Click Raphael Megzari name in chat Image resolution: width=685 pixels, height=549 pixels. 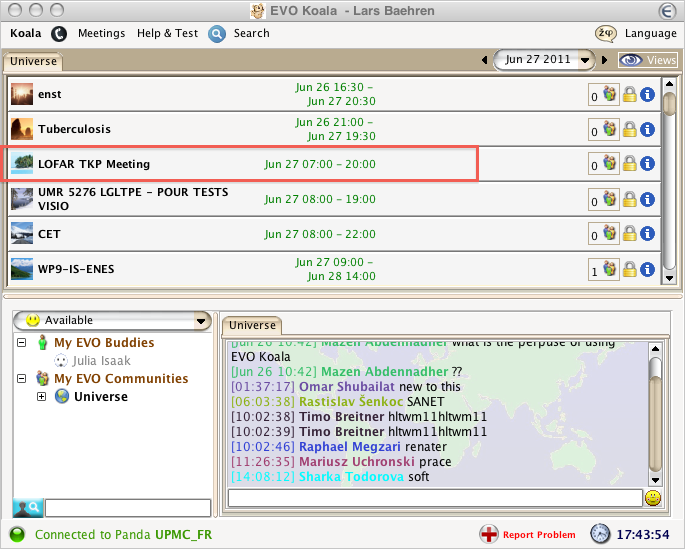coord(349,447)
